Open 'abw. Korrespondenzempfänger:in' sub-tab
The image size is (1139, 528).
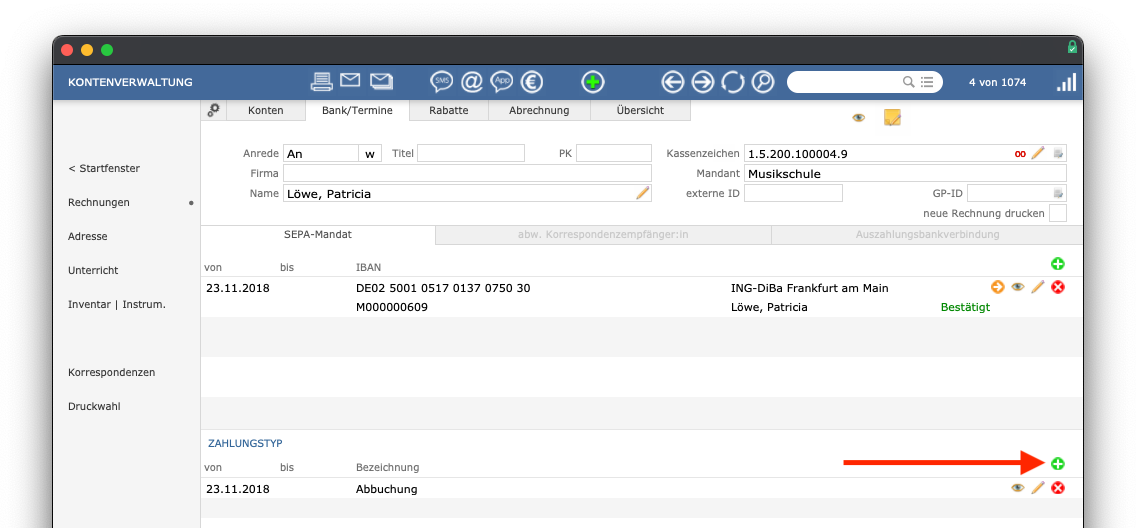point(603,235)
